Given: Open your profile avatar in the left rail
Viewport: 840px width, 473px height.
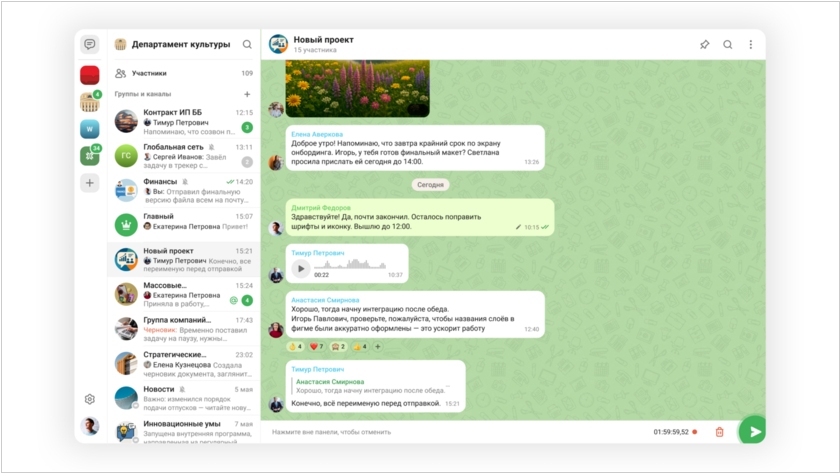Looking at the screenshot, I should 89,426.
